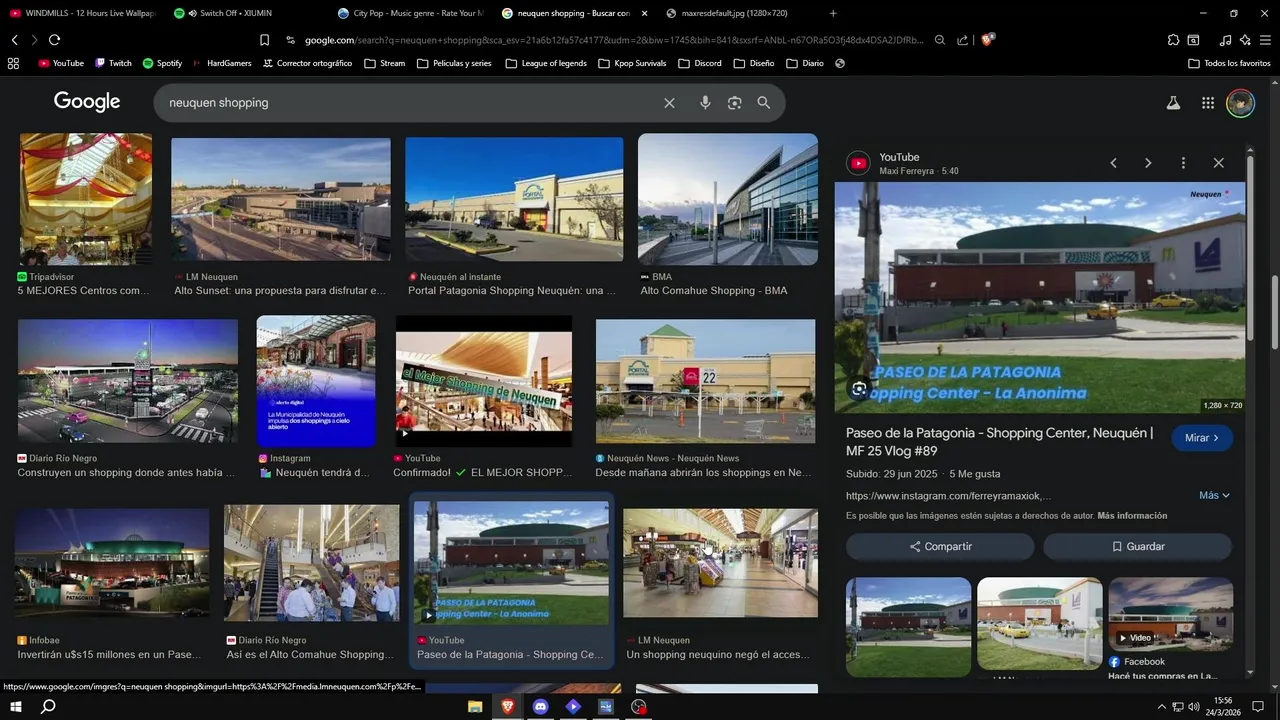This screenshot has width=1280, height=720.
Task: Open the Stream bookmarks folder
Action: pyautogui.click(x=385, y=63)
